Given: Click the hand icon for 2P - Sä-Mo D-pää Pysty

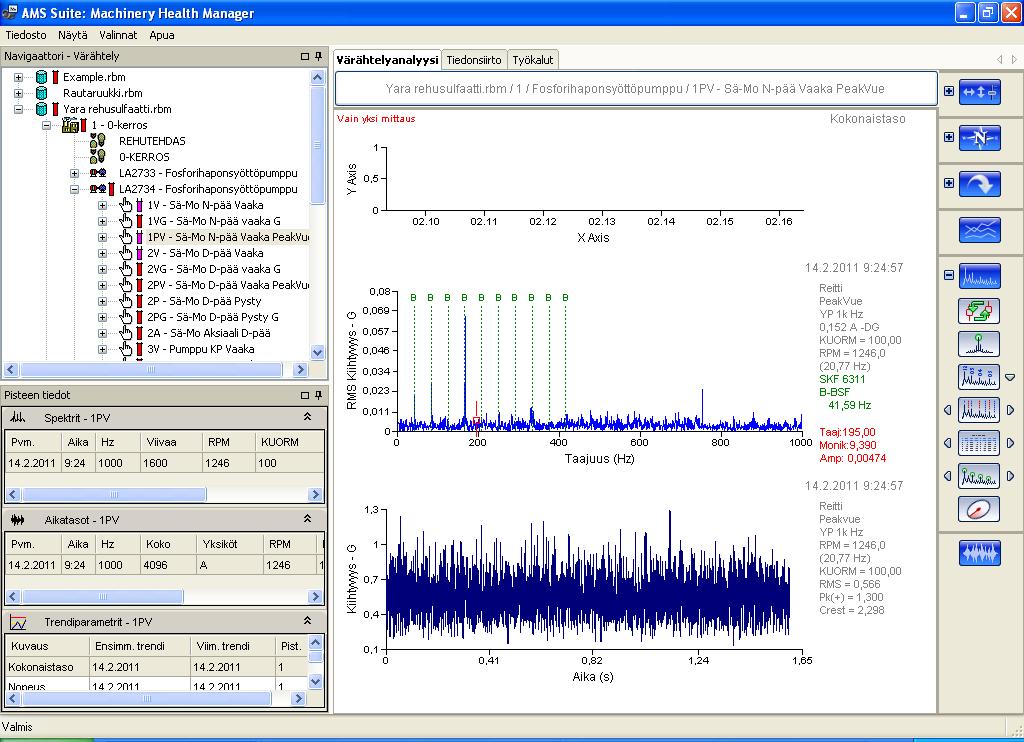Looking at the screenshot, I should point(125,301).
